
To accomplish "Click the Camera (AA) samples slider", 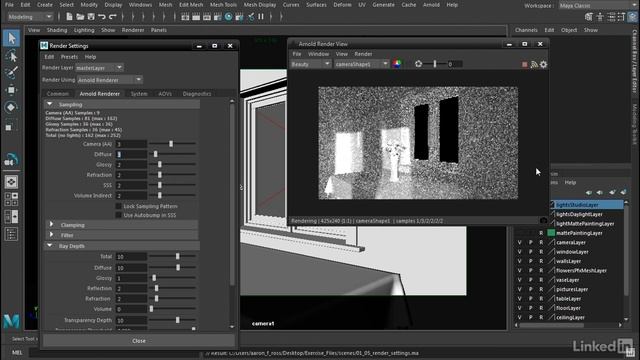I will coord(172,144).
